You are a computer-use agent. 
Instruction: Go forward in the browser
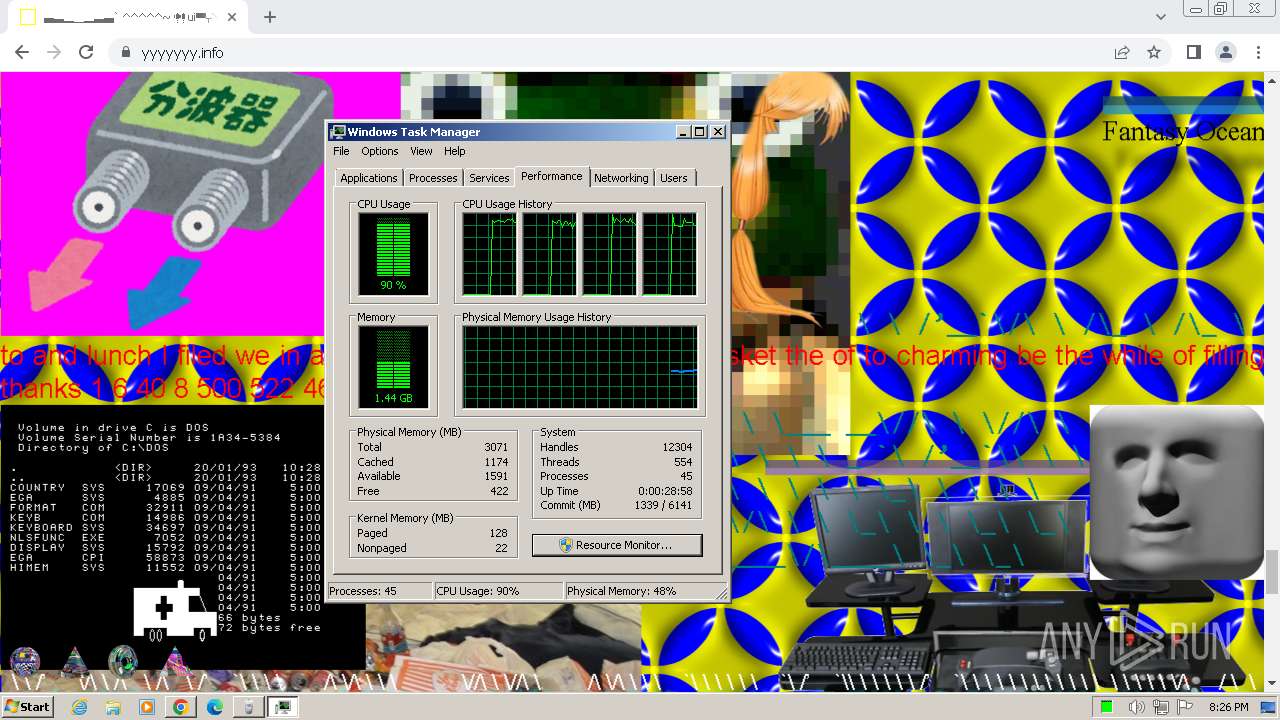[x=54, y=52]
